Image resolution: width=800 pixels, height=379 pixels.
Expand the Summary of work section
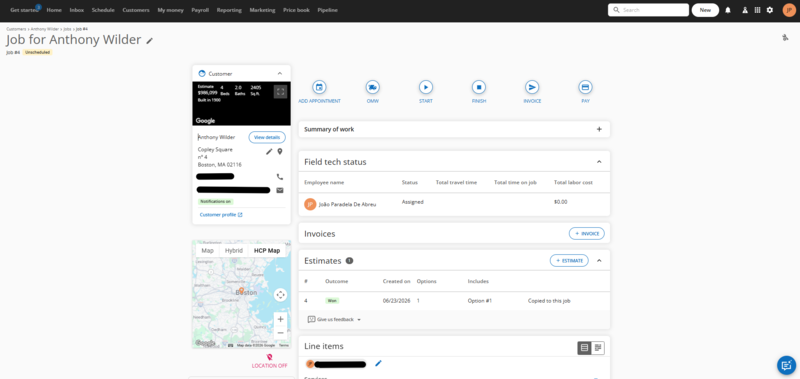click(599, 129)
